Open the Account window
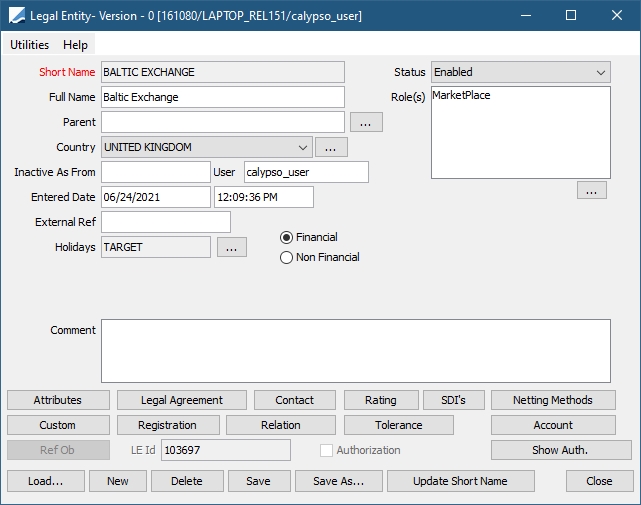 [553, 425]
